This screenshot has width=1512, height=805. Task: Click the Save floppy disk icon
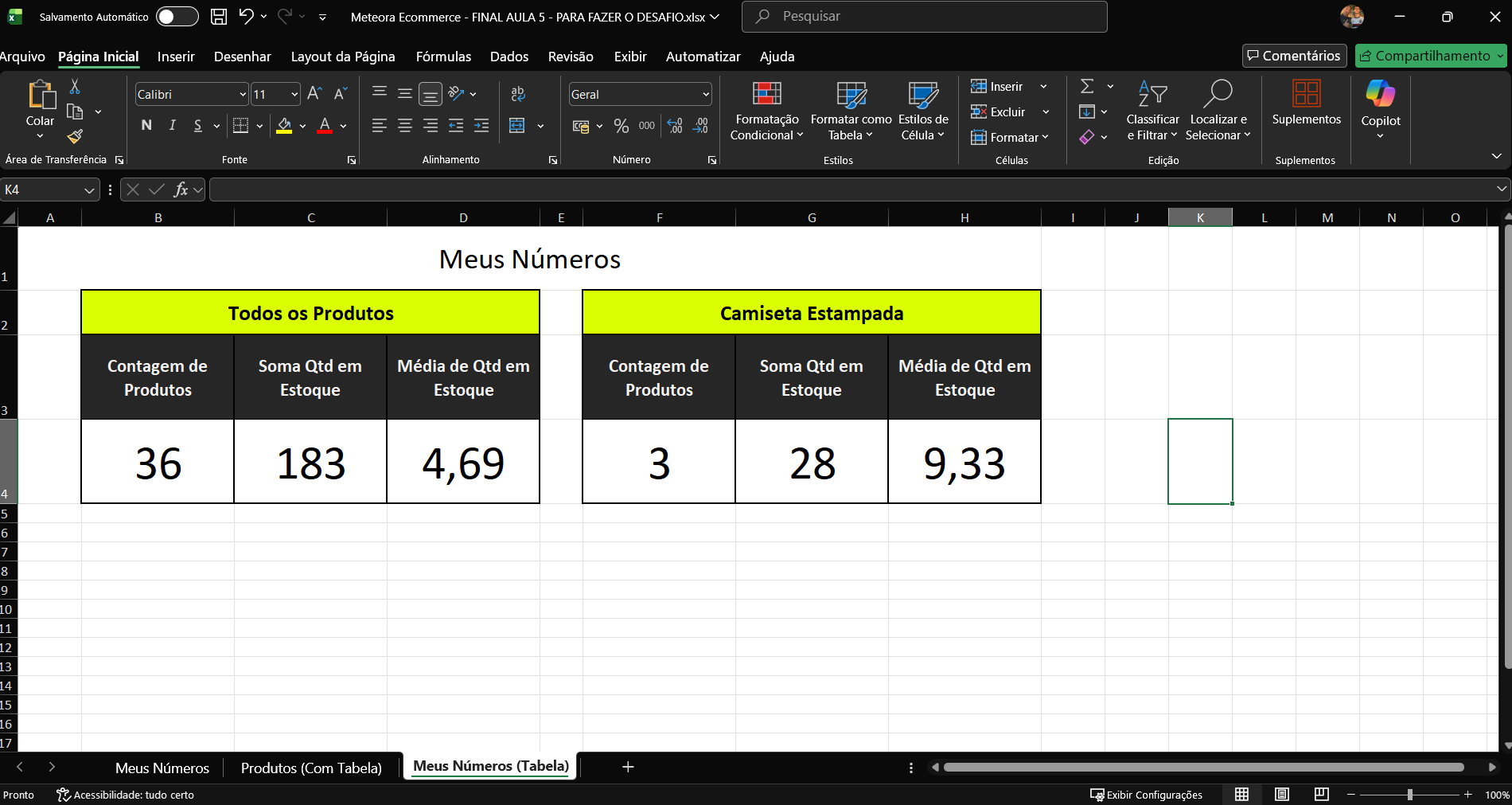click(x=219, y=17)
